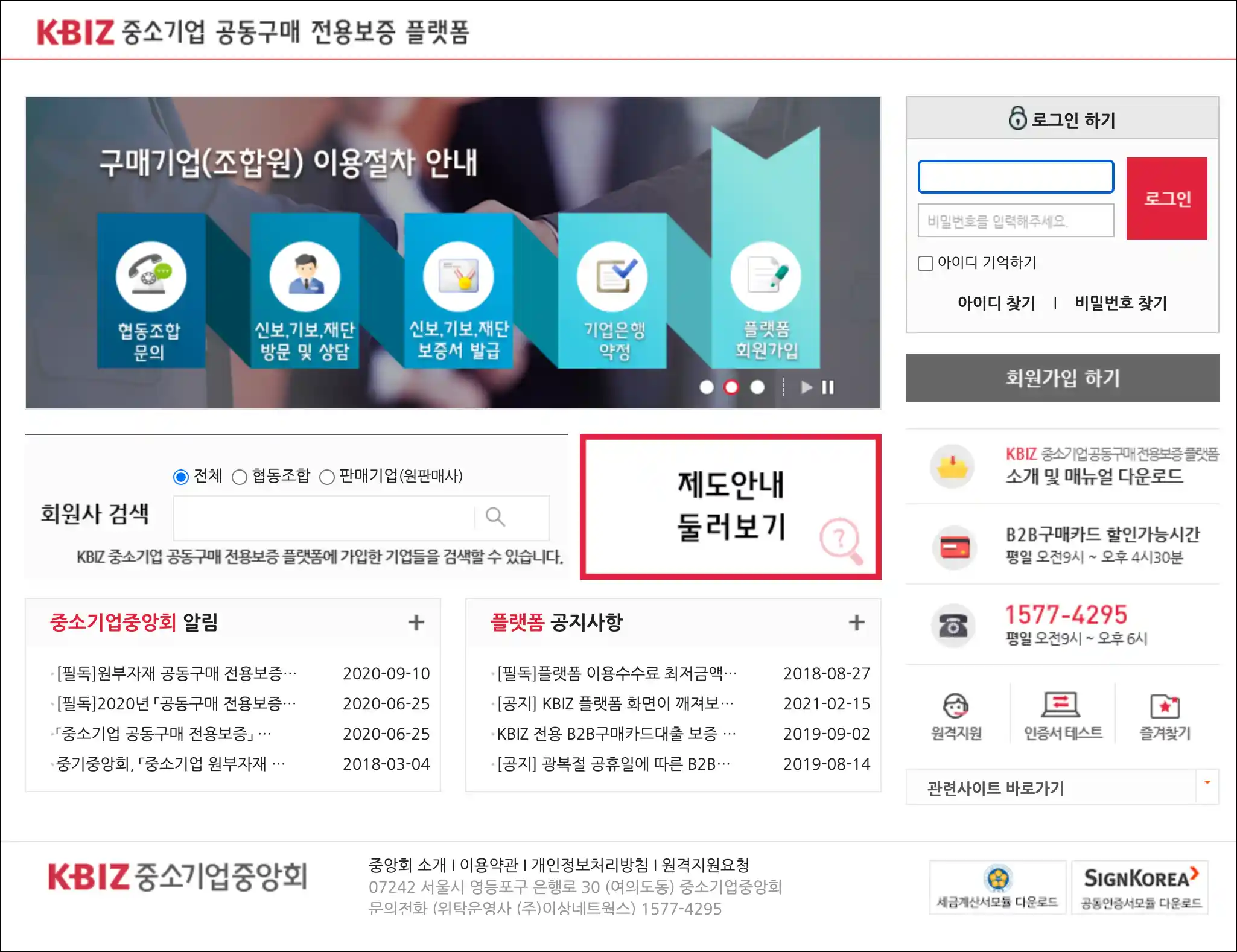Click B2B구매카드 할인가능시간 text
The width and height of the screenshot is (1237, 952).
point(1102,535)
